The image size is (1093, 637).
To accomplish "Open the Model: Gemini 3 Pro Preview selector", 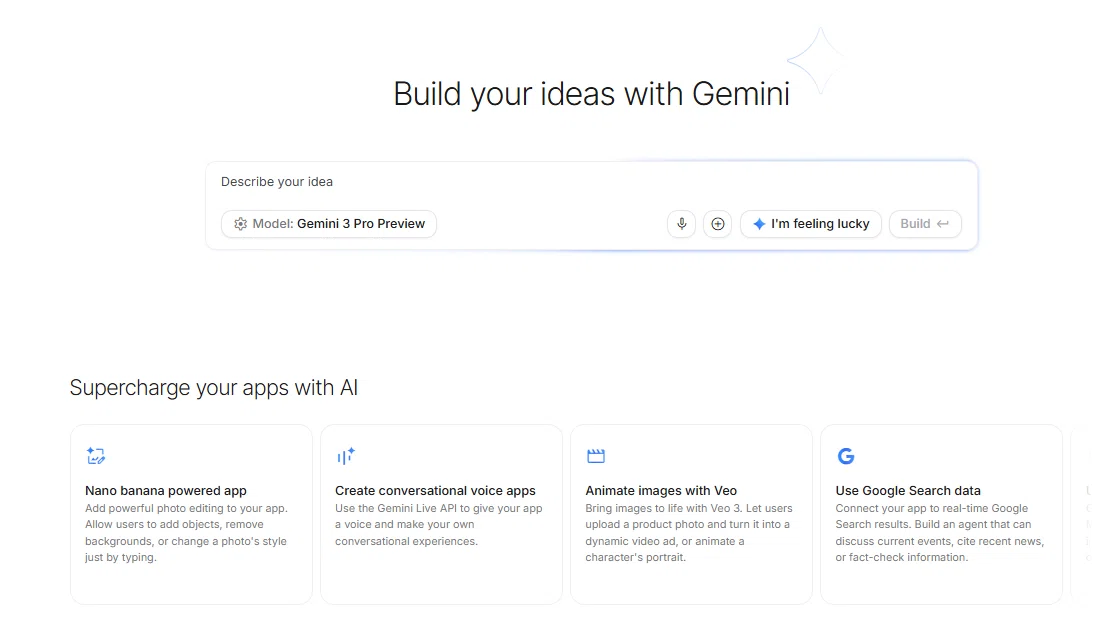I will [329, 224].
